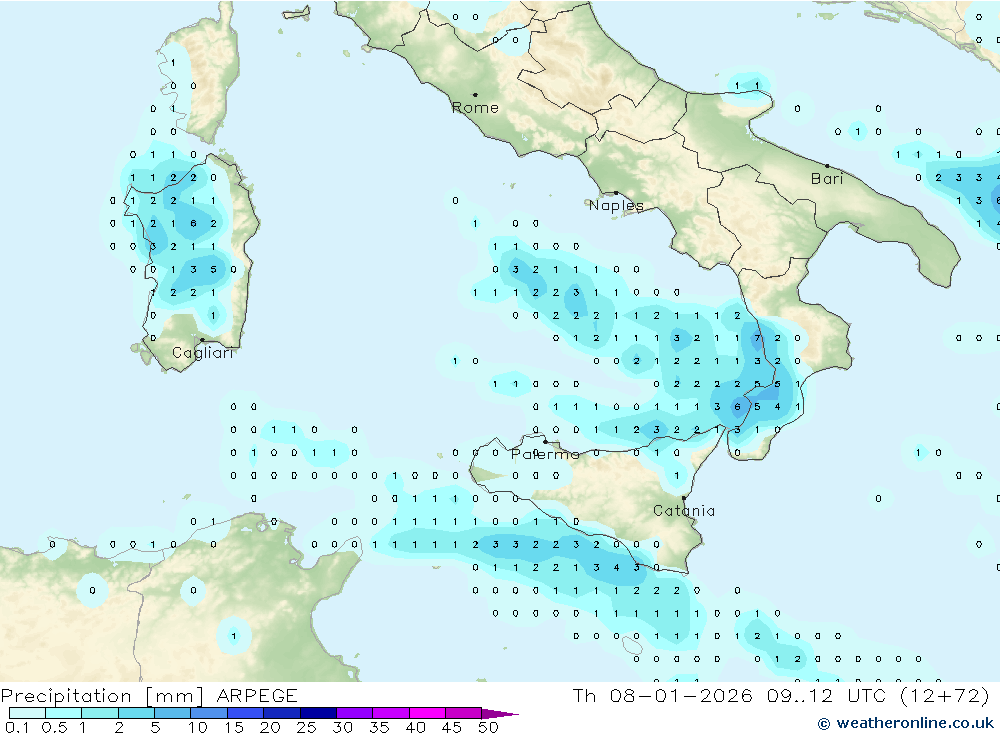Click the purple arrow above legend 50

tap(499, 714)
